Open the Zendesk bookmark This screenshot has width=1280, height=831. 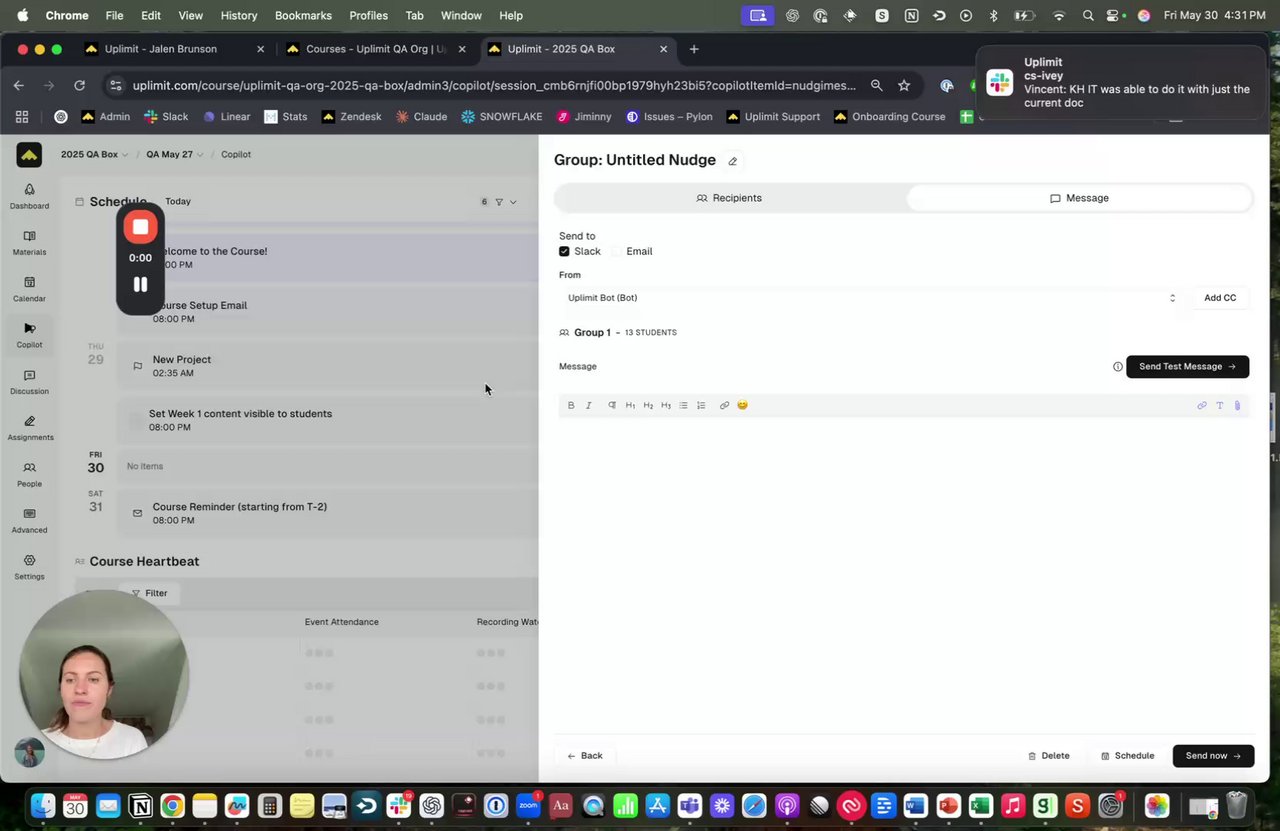[x=351, y=117]
